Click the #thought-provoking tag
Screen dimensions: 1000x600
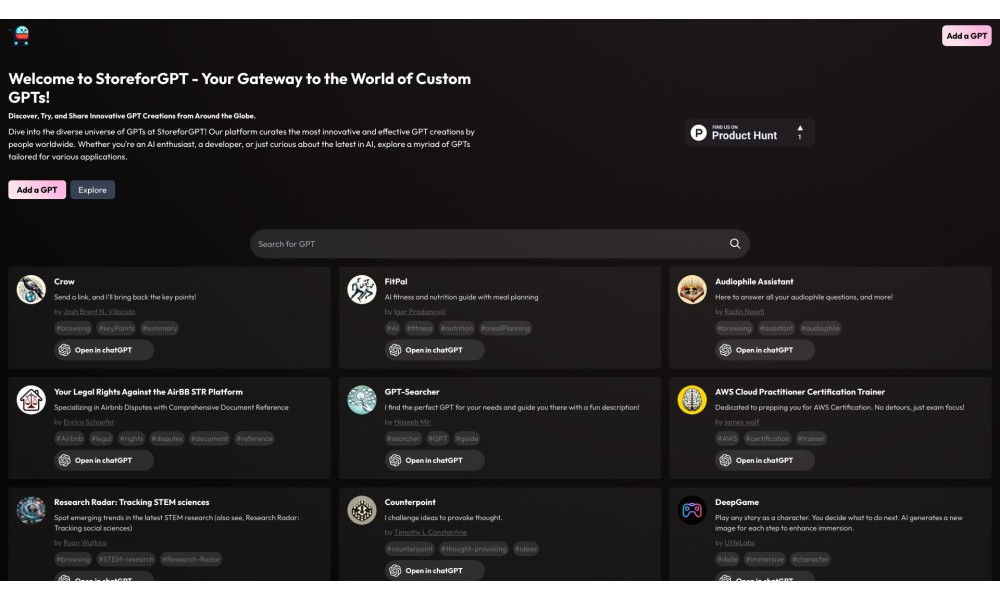(473, 549)
